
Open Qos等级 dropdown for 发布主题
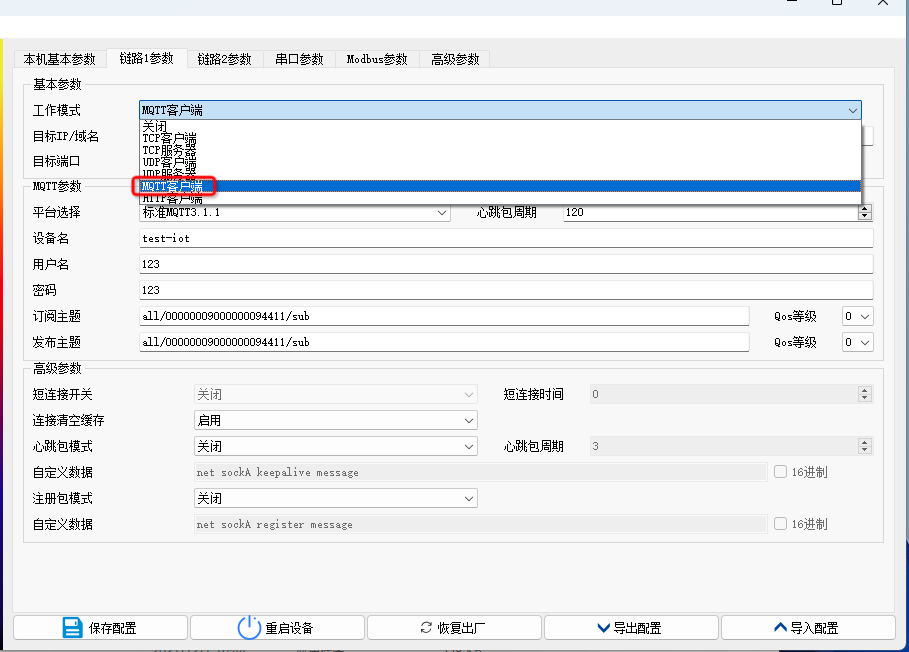pos(856,341)
